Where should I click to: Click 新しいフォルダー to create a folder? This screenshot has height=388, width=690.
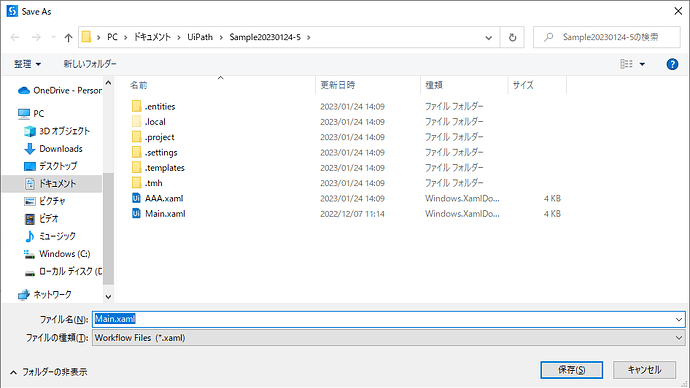coord(90,64)
